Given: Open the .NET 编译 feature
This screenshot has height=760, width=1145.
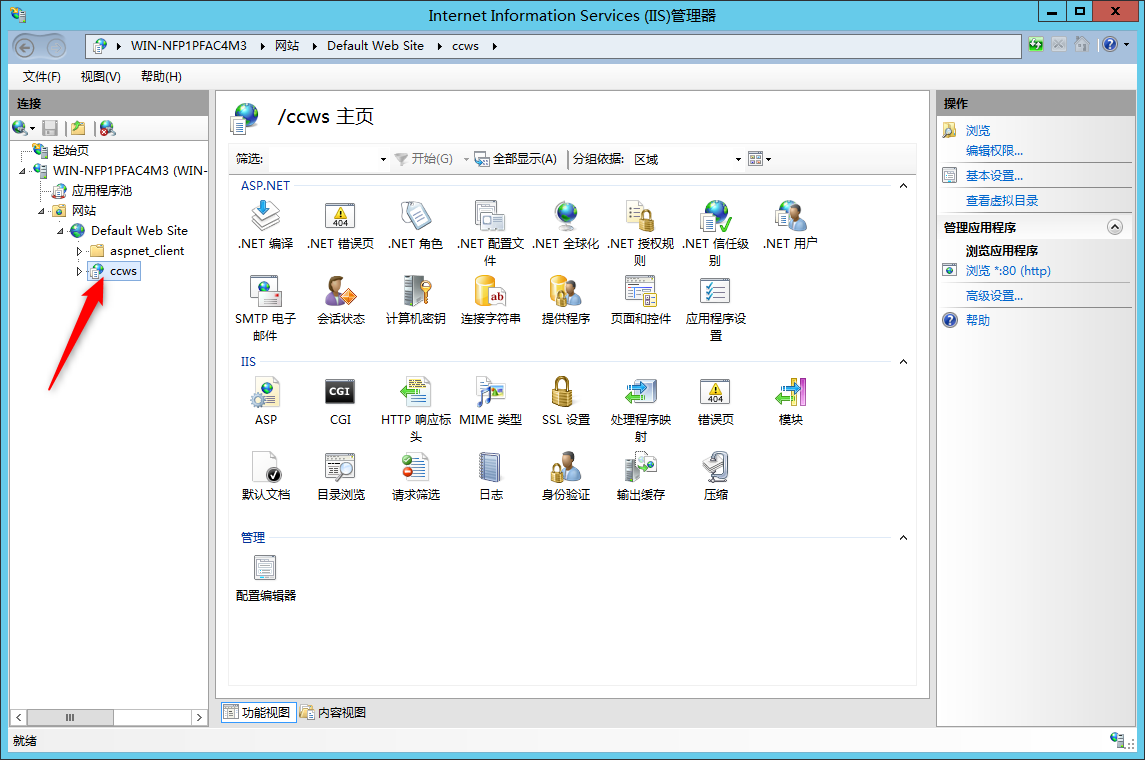Looking at the screenshot, I should coord(265,226).
